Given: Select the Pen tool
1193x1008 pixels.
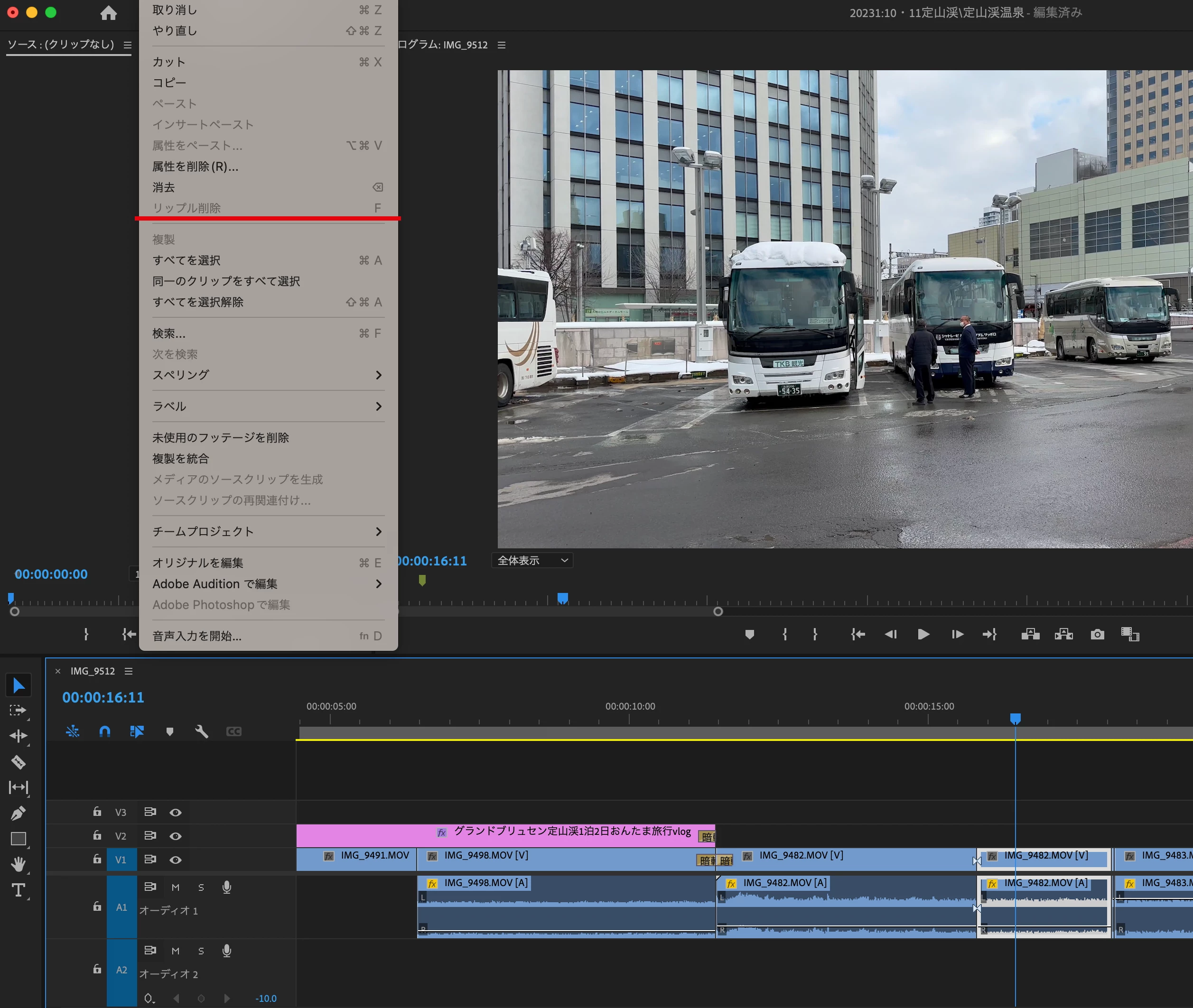Looking at the screenshot, I should (19, 813).
